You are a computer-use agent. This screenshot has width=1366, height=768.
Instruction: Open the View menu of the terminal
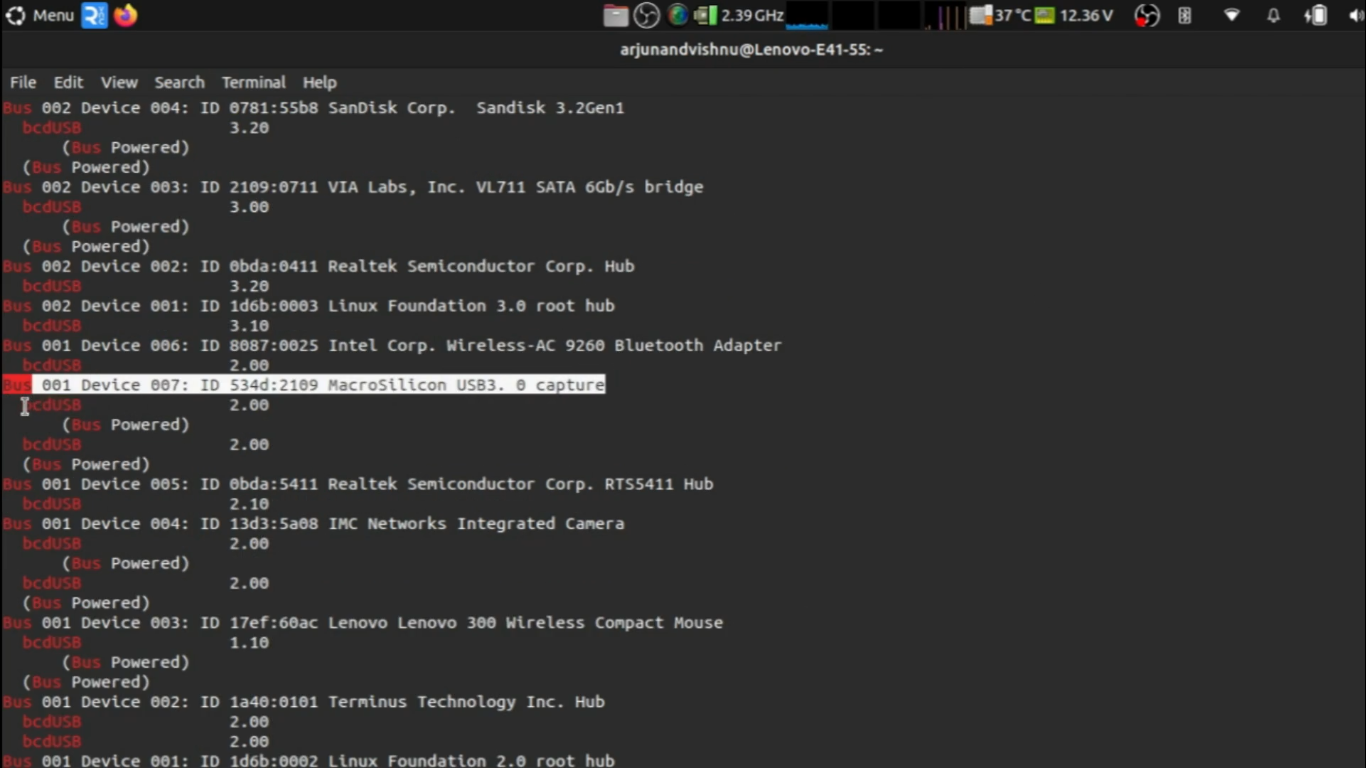(x=118, y=82)
